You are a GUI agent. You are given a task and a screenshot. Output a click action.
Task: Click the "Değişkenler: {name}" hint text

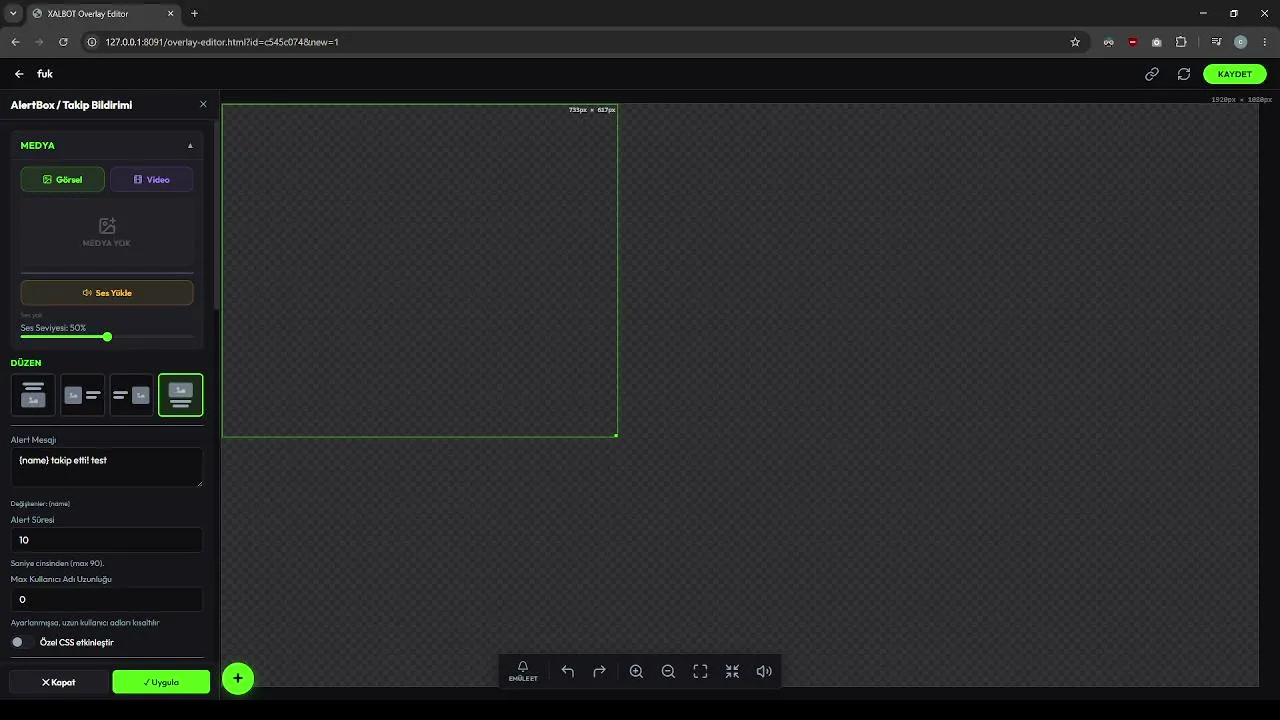[40, 504]
